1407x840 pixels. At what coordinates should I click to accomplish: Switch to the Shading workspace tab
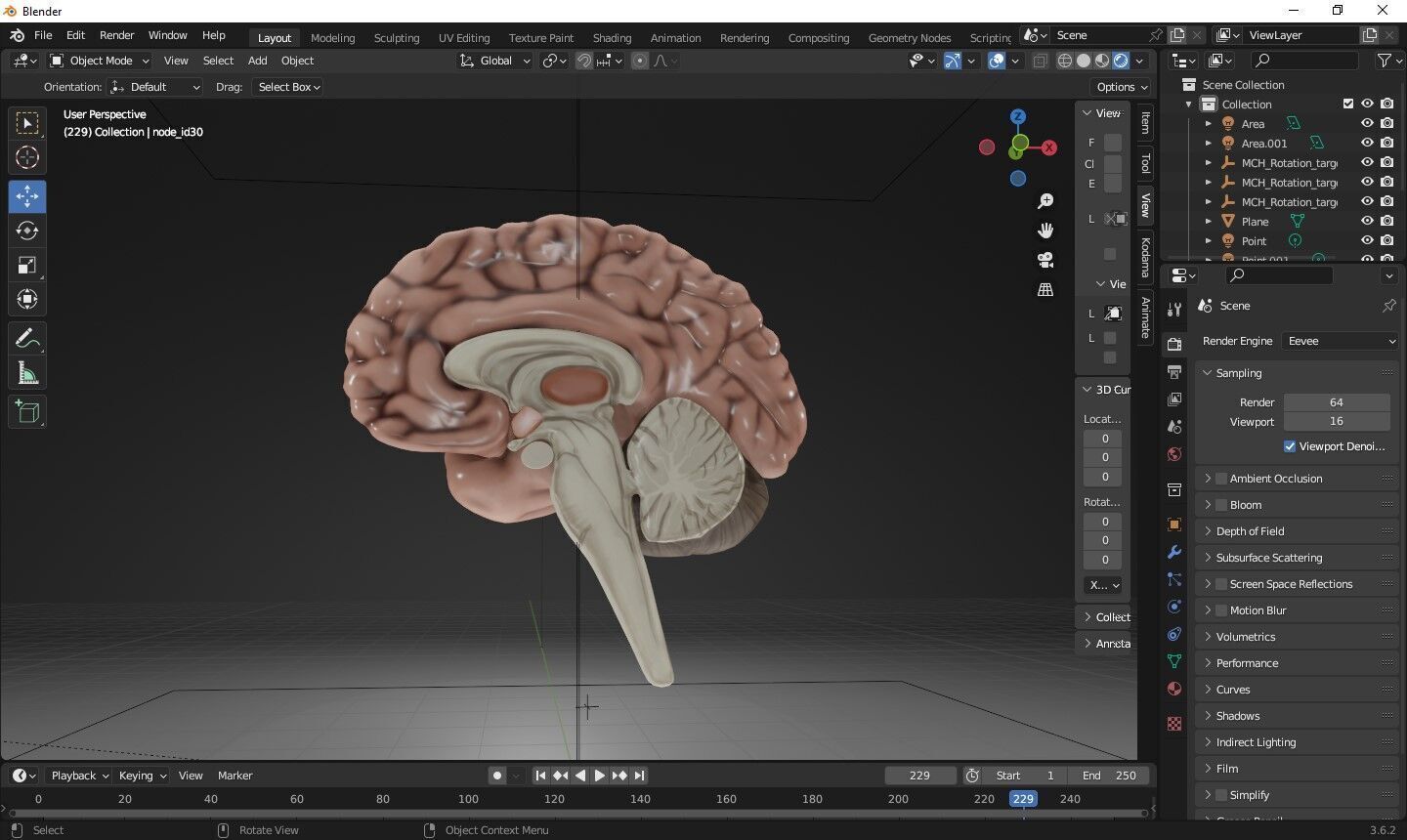pos(612,38)
